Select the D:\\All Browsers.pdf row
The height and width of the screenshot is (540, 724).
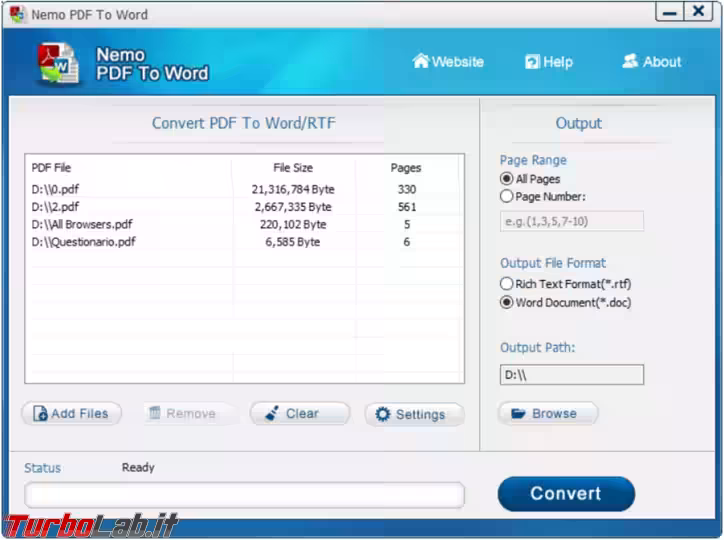click(244, 224)
